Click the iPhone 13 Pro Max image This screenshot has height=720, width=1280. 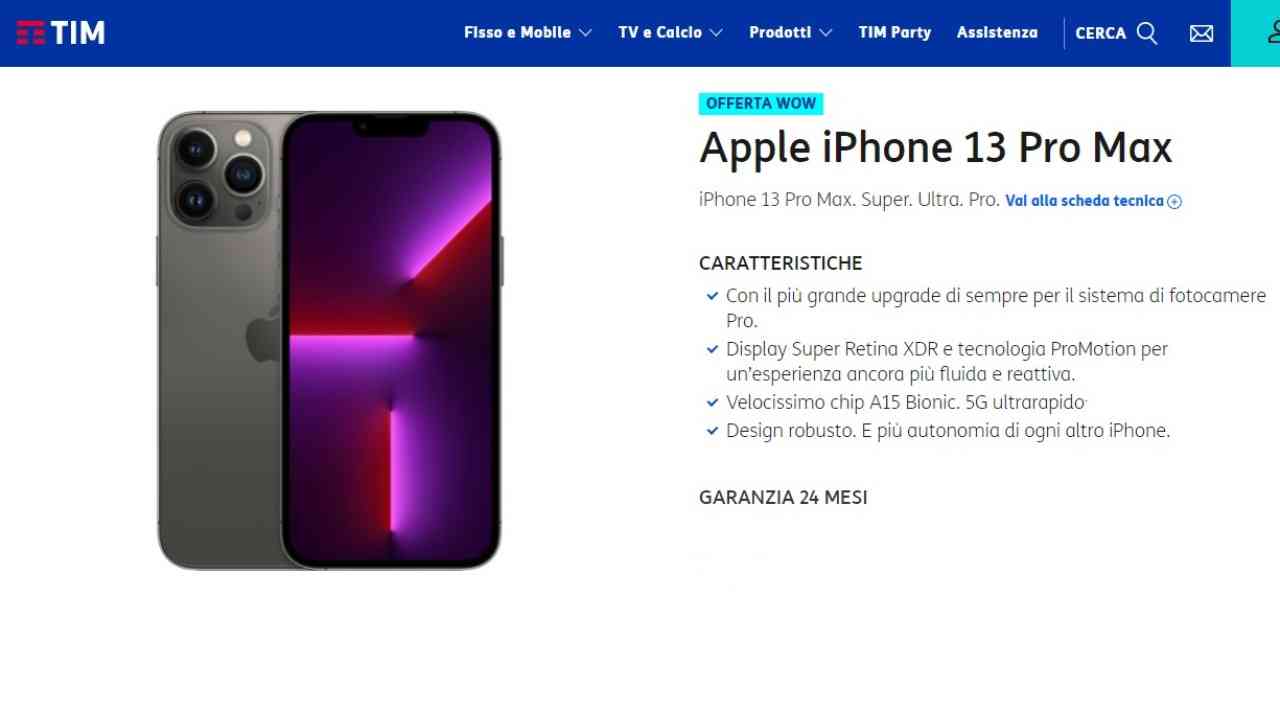[x=329, y=340]
